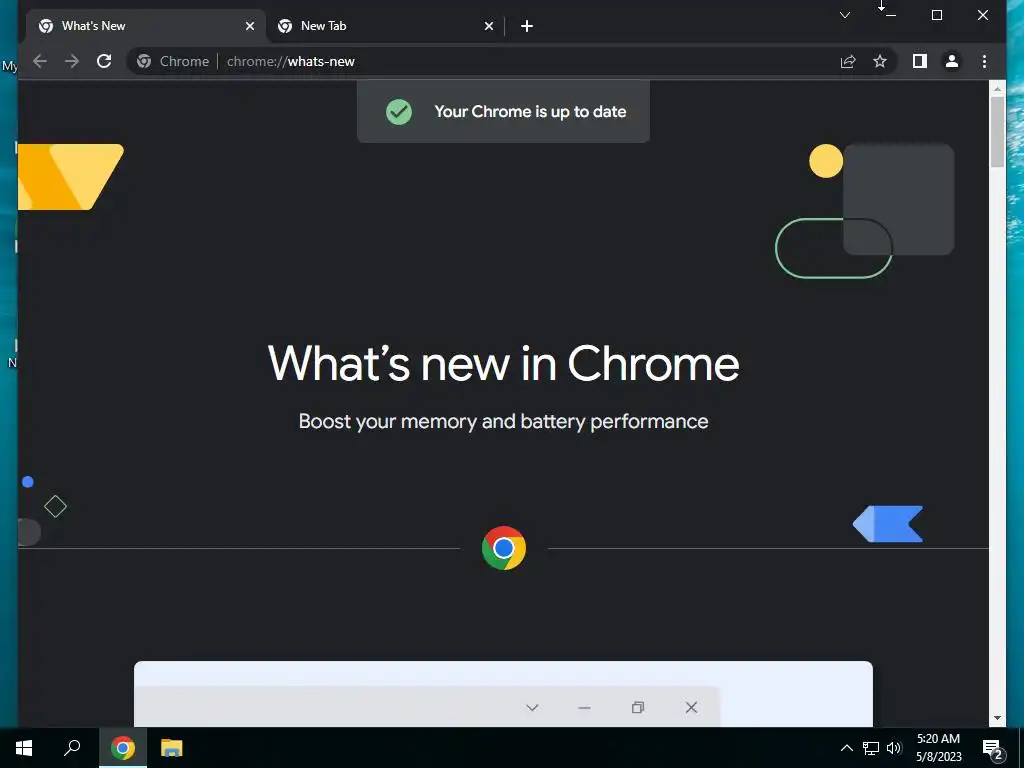Open Chrome three-dot menu

(x=984, y=61)
